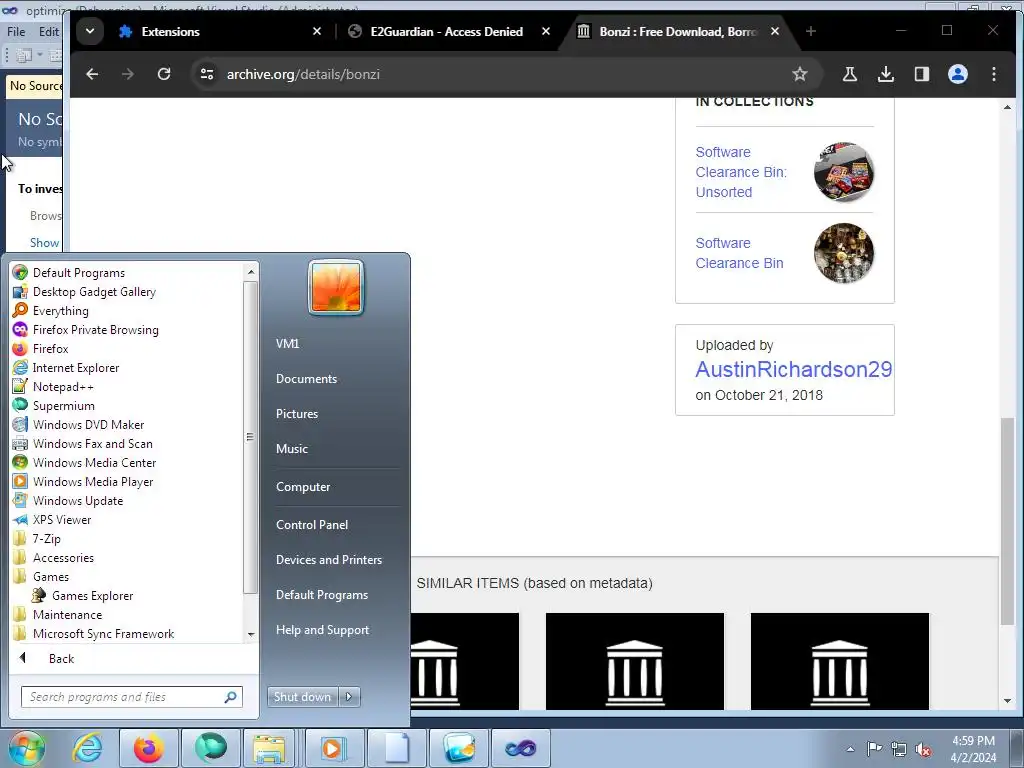Collapse the Games folder

pyautogui.click(x=51, y=577)
